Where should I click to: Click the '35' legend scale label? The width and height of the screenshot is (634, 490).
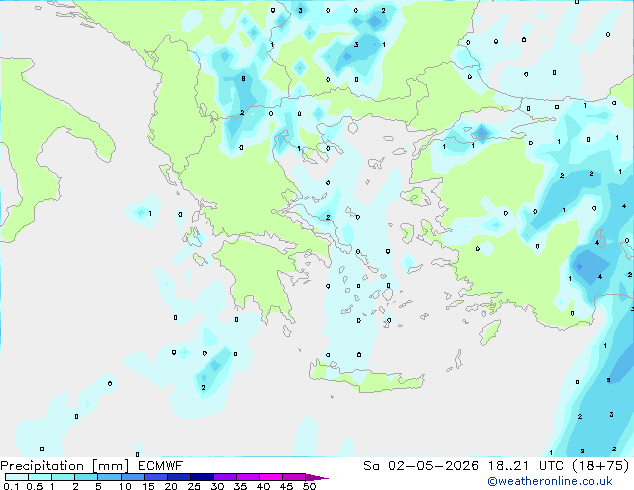tap(240, 486)
